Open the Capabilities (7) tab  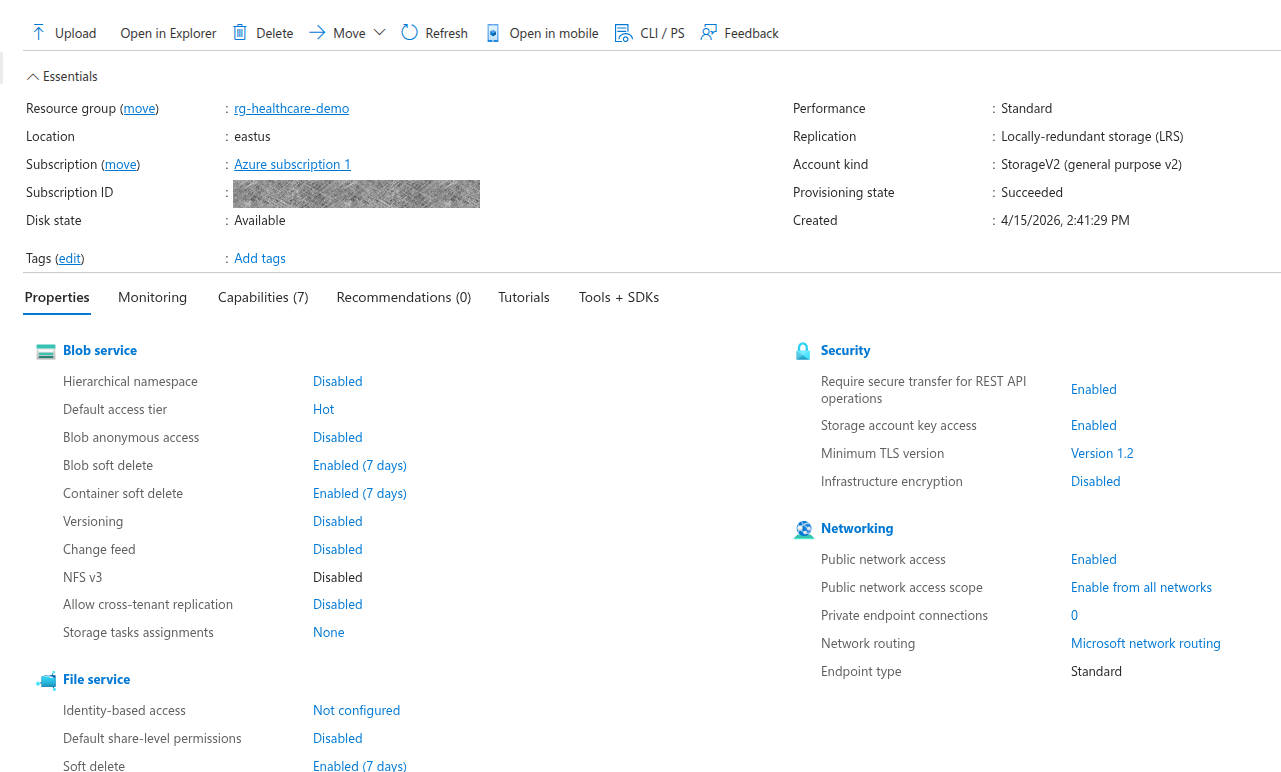tap(263, 297)
